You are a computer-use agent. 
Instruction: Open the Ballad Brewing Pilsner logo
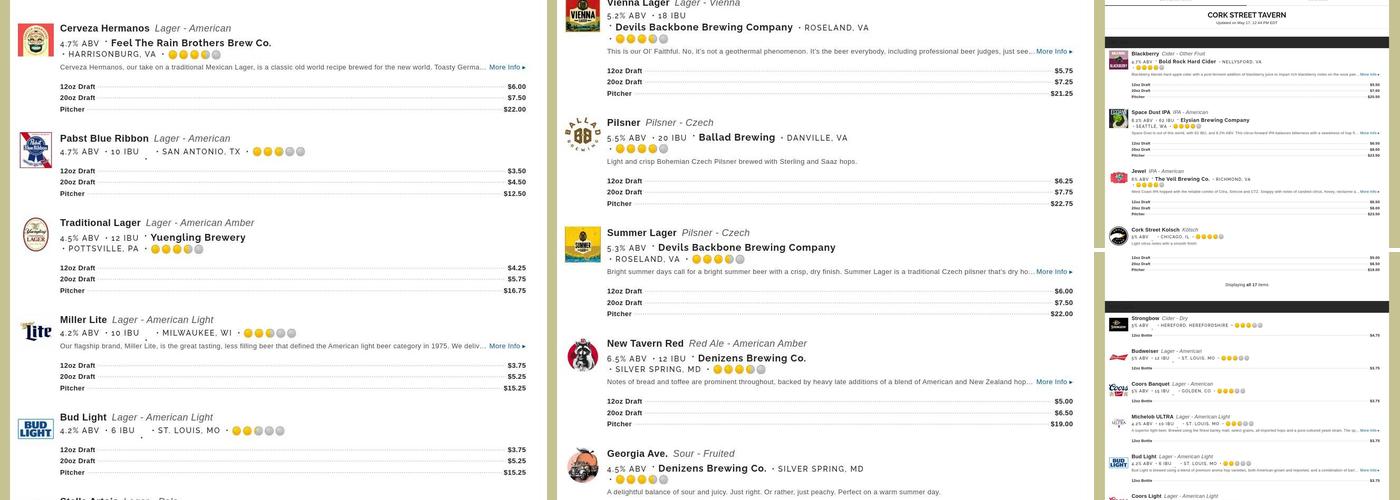[583, 134]
